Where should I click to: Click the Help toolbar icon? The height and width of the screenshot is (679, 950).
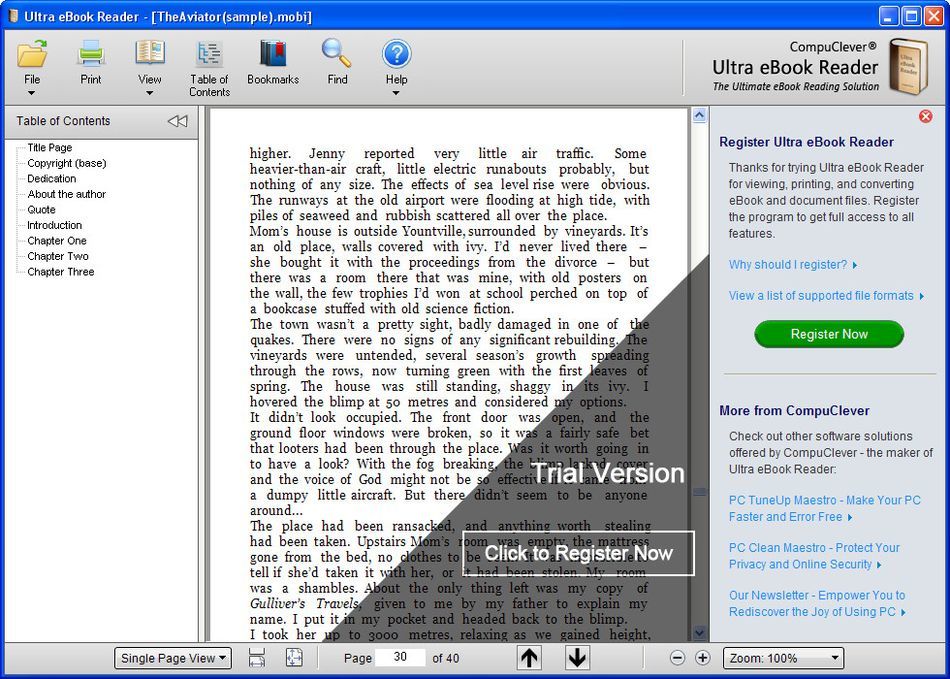396,55
